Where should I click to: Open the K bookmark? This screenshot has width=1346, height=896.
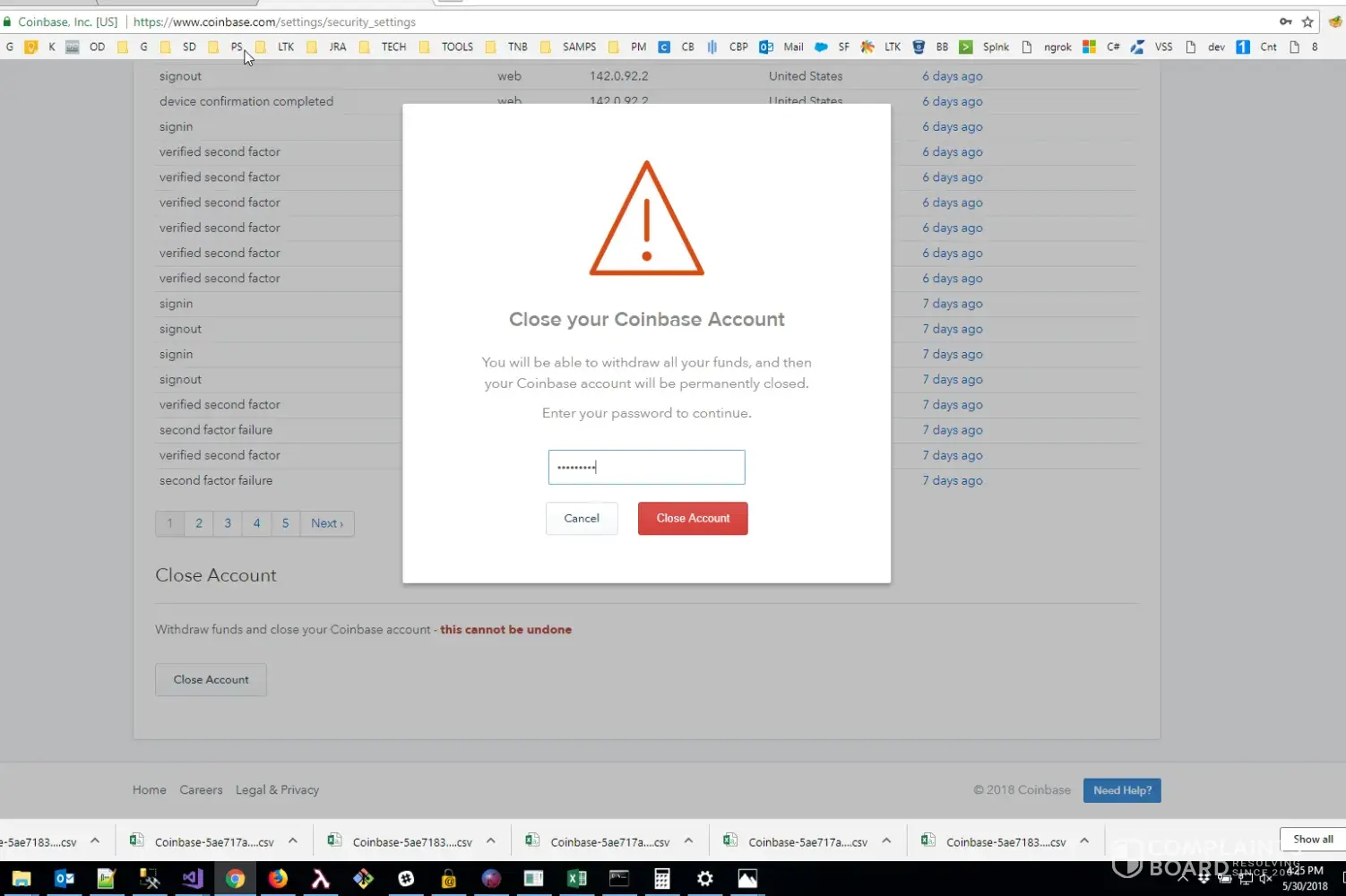coord(39,47)
